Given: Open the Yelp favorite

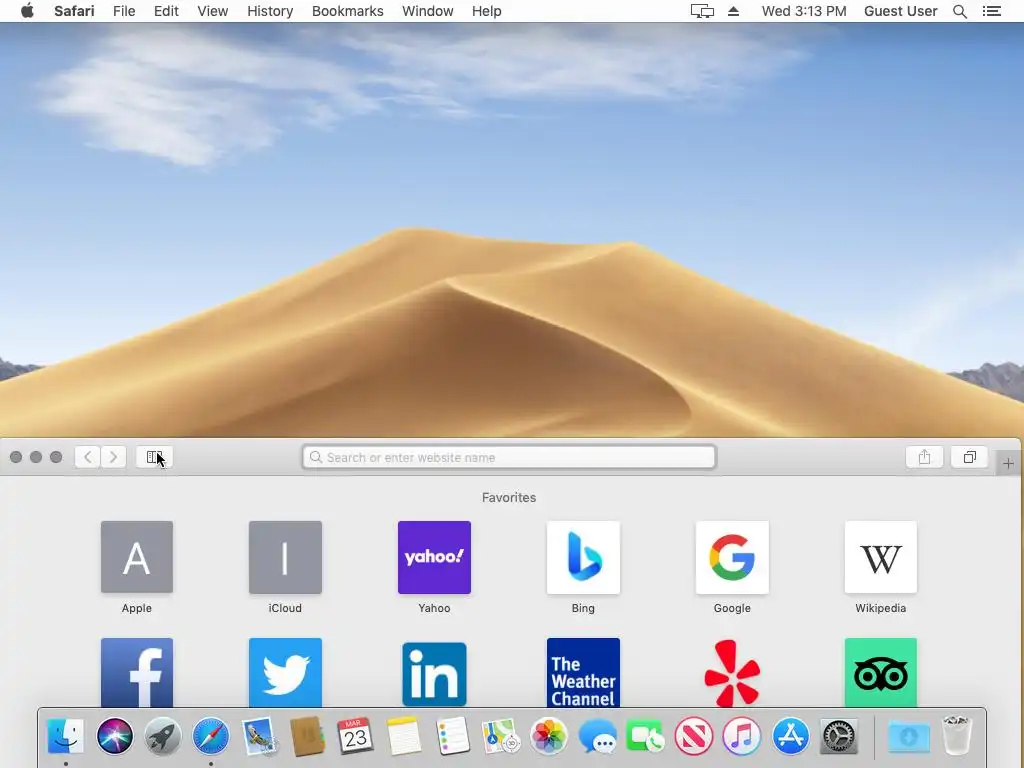Looking at the screenshot, I should point(732,673).
